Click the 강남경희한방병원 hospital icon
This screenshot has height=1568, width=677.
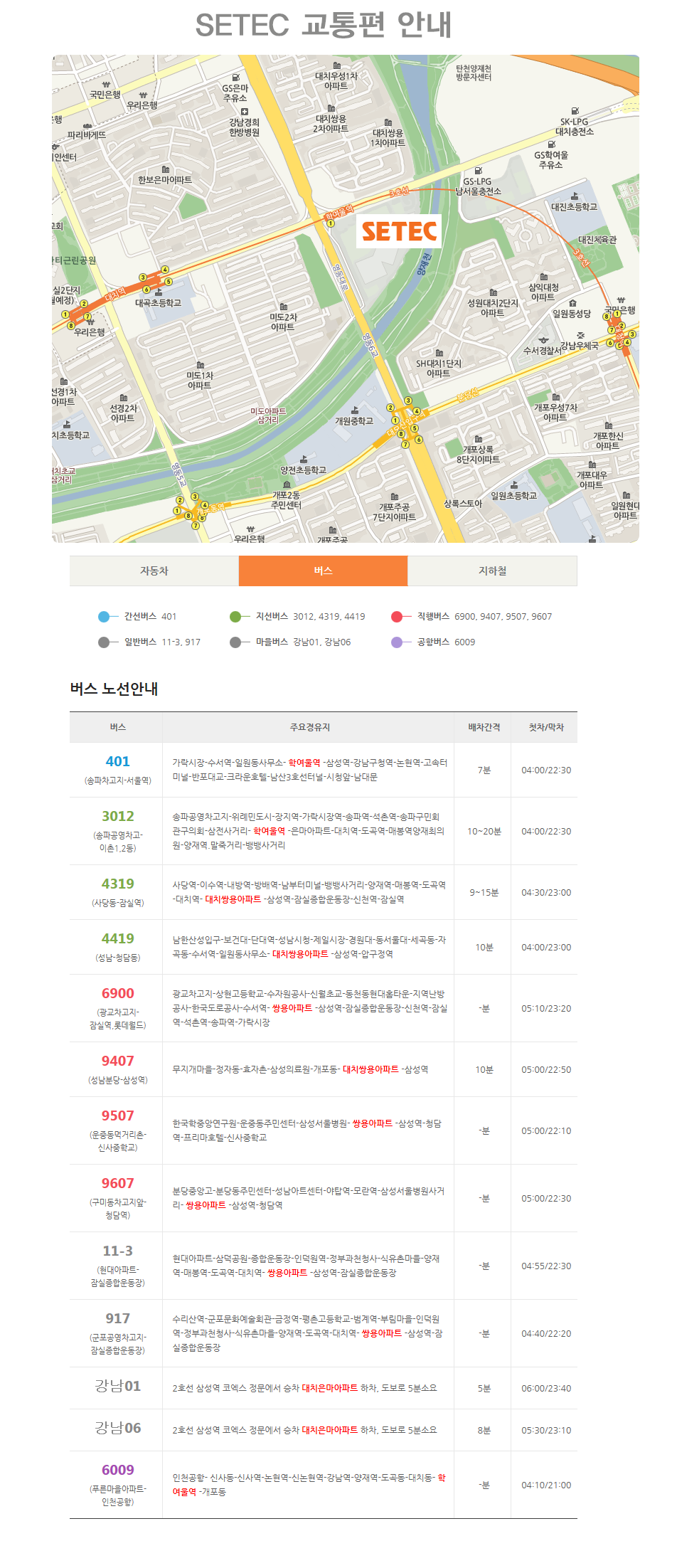coord(245,112)
